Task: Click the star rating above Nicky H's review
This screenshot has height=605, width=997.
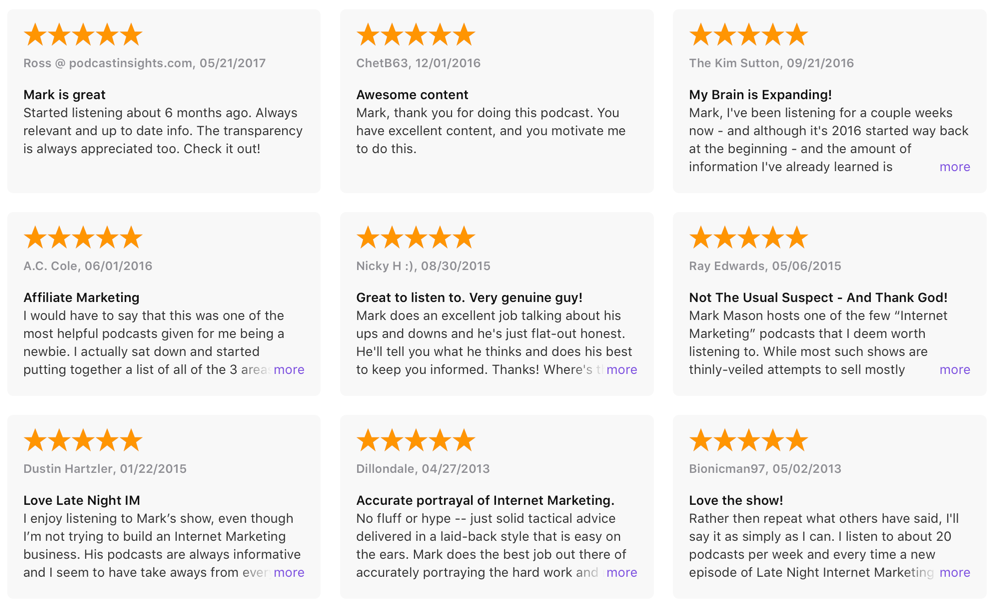Action: (x=416, y=238)
